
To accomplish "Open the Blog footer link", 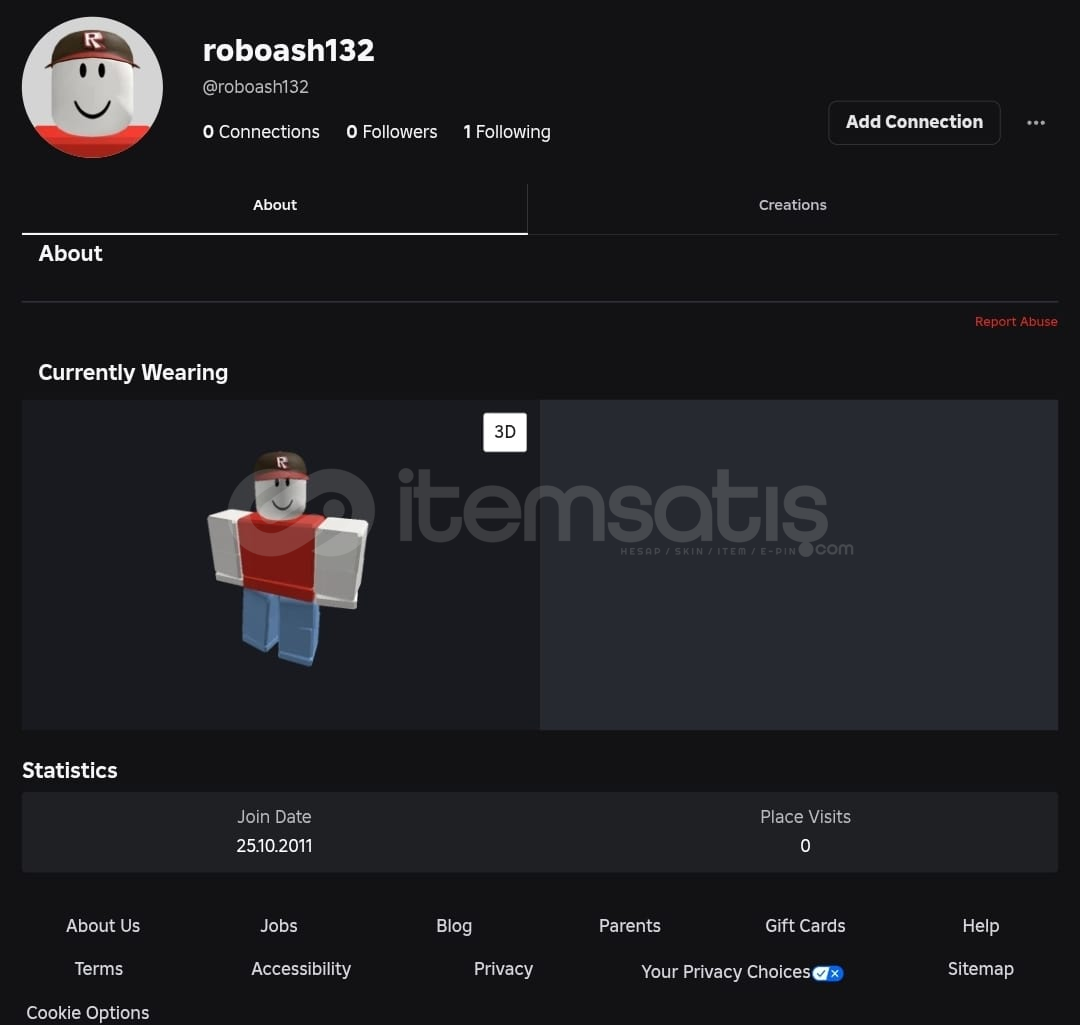I will pos(454,926).
